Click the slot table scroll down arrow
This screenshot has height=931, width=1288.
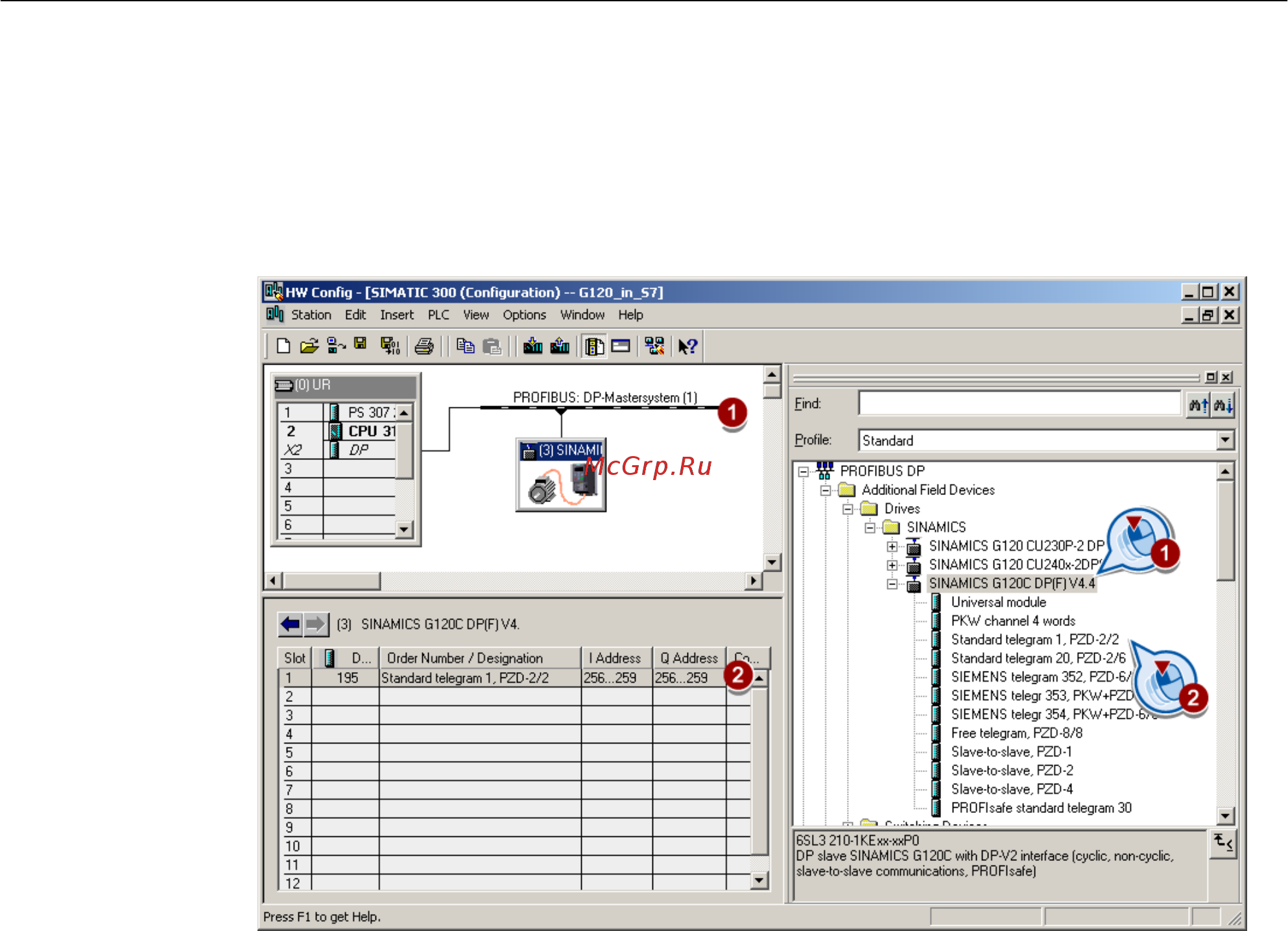759,881
